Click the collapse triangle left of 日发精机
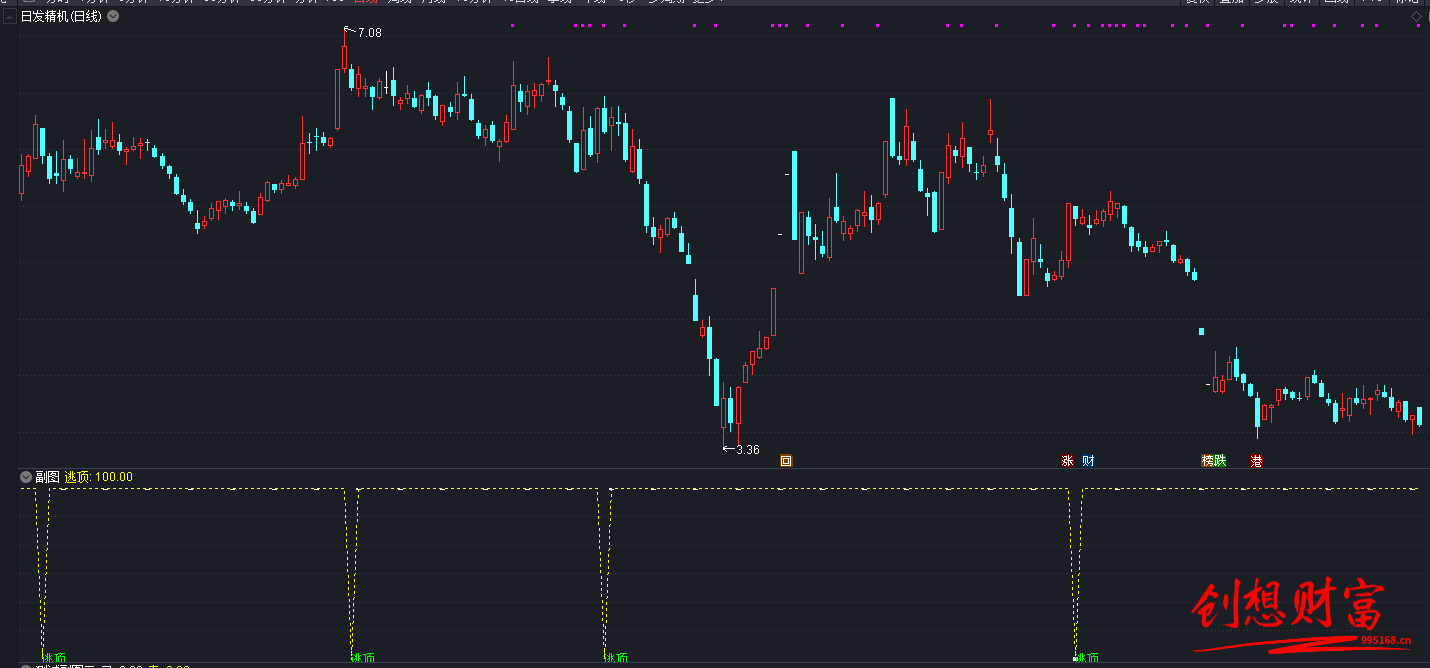This screenshot has width=1430, height=668. (x=8, y=16)
